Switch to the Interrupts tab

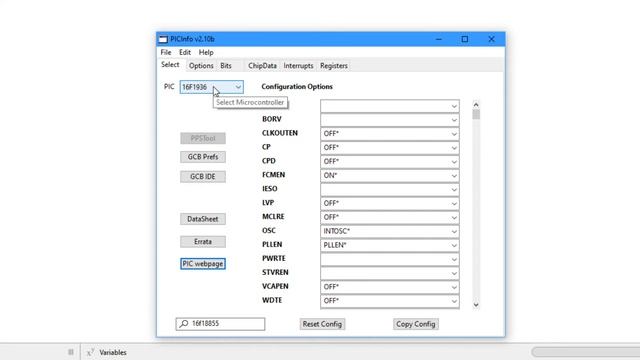click(298, 66)
